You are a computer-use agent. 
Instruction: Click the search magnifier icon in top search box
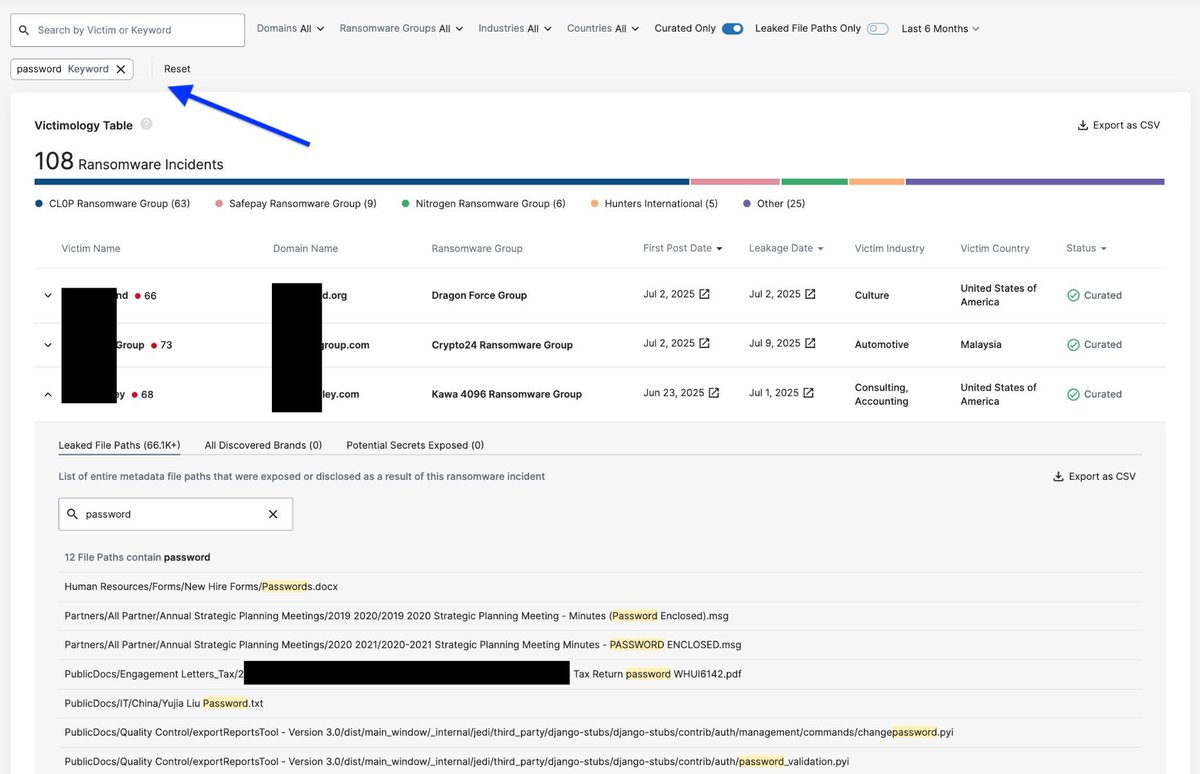pyautogui.click(x=24, y=30)
